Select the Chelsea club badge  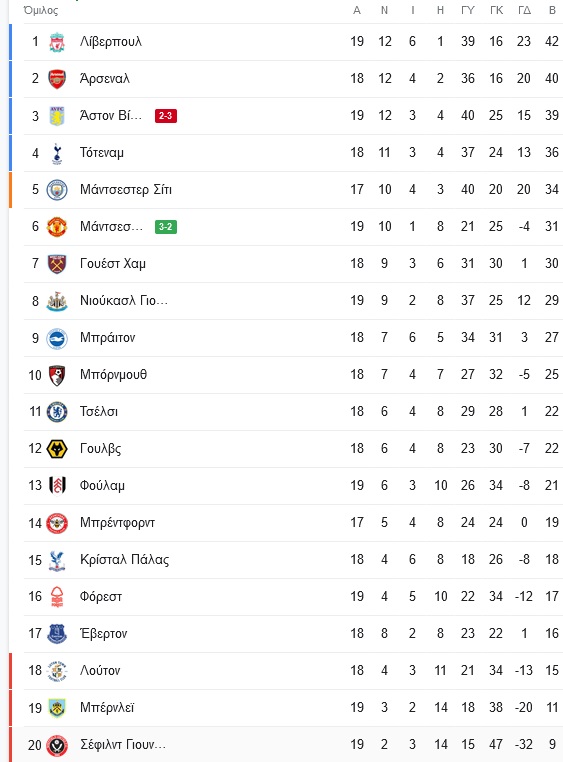point(57,412)
